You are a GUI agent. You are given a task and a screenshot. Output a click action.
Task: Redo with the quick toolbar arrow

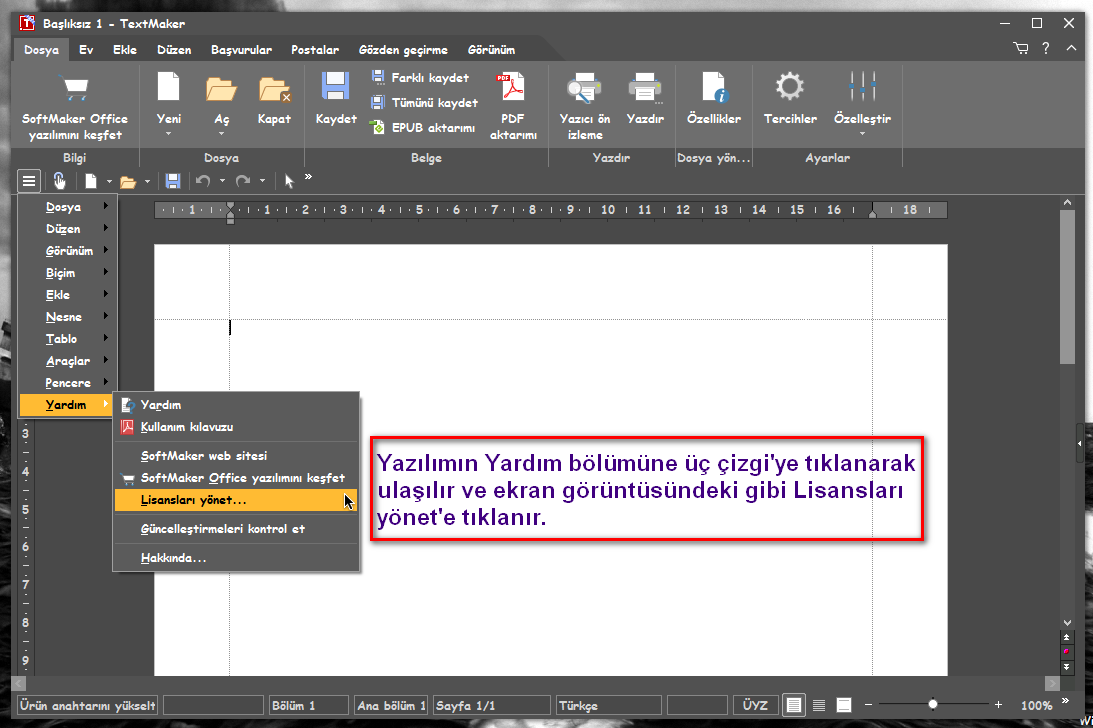243,181
